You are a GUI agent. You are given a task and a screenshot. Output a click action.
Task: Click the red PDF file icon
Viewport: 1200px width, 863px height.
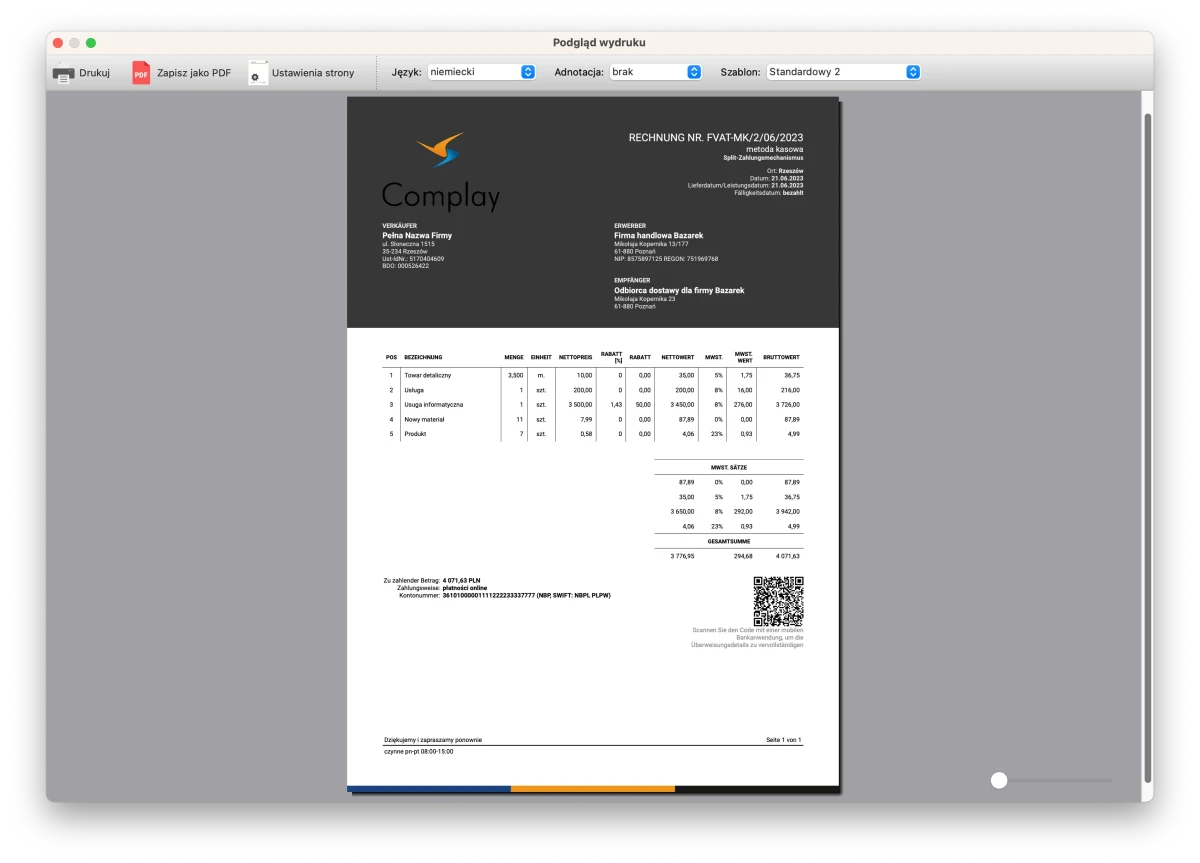(x=141, y=73)
